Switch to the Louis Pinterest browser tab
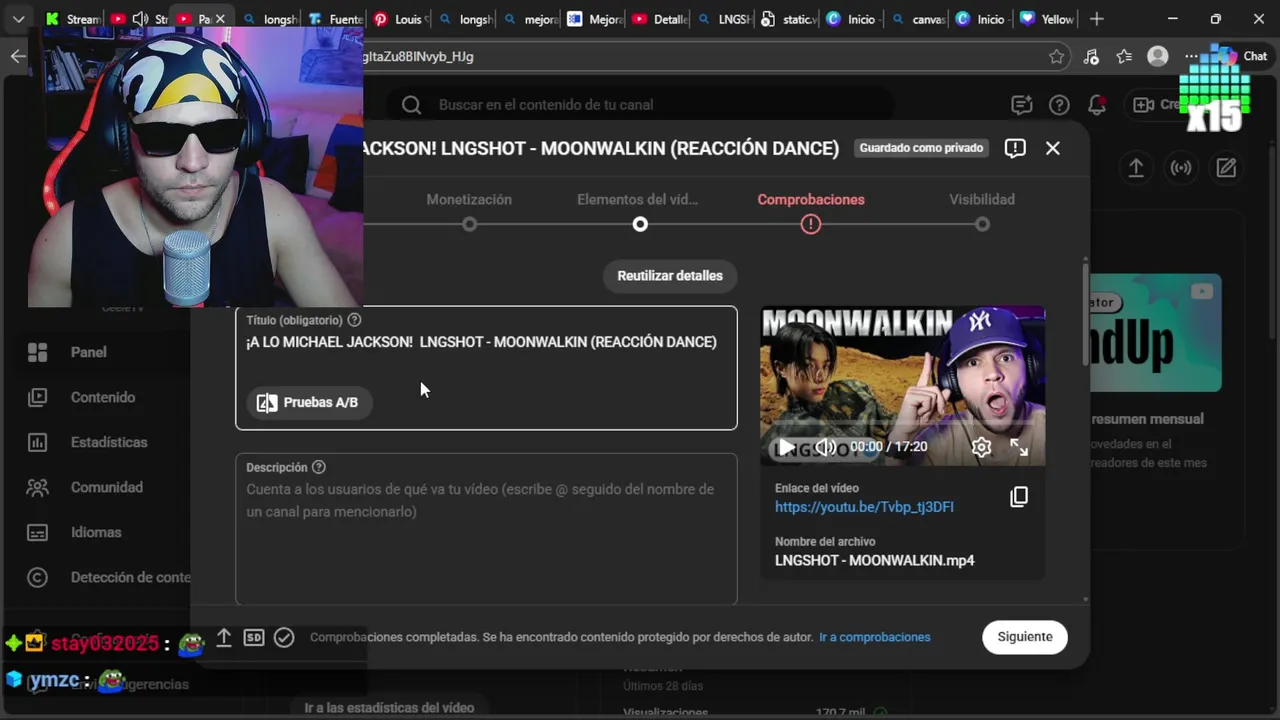This screenshot has height=720, width=1280. tap(400, 19)
